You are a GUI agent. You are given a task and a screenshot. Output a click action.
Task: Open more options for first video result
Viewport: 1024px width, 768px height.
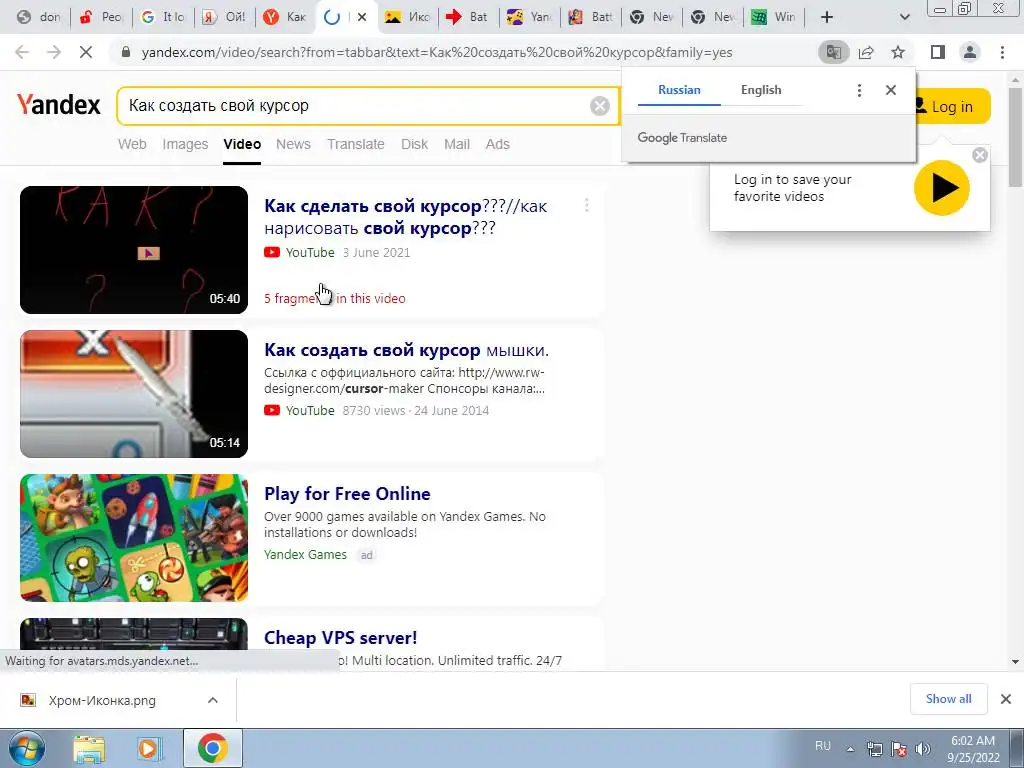click(586, 206)
